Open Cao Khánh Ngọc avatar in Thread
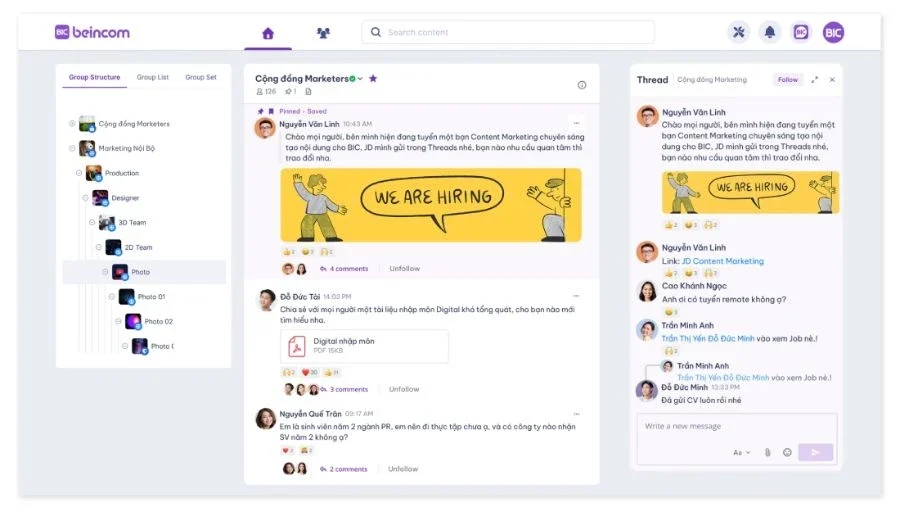 647,292
